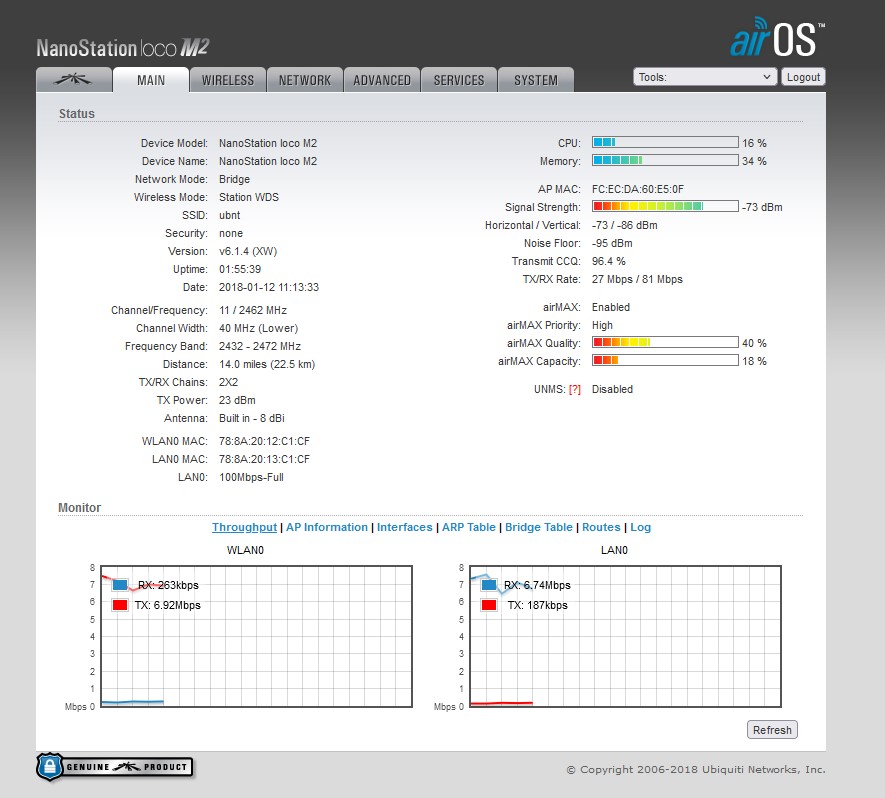Open the AP Information link
Viewport: 885px width, 798px height.
click(x=327, y=527)
